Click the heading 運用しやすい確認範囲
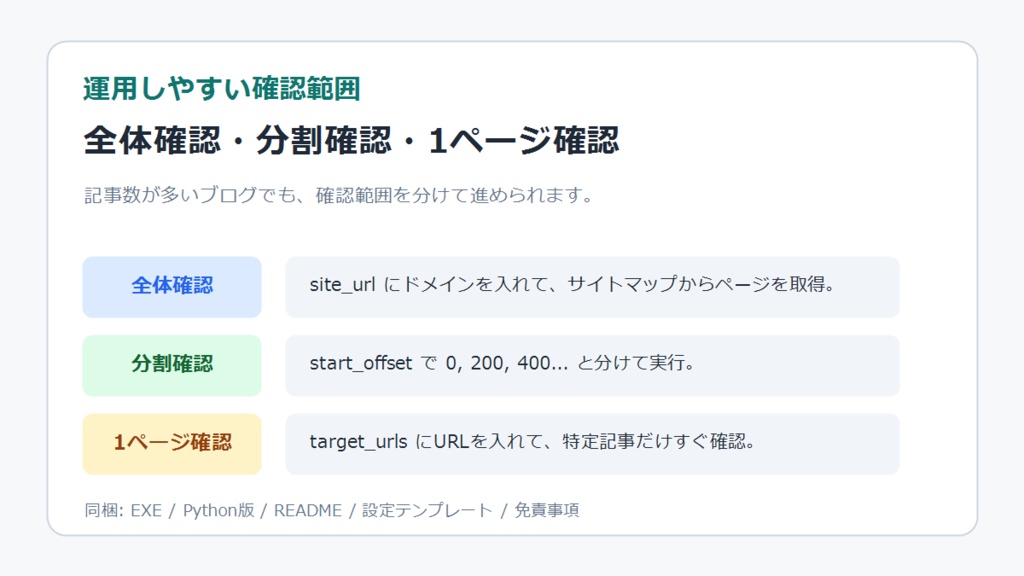This screenshot has height=576, width=1024. tap(221, 89)
